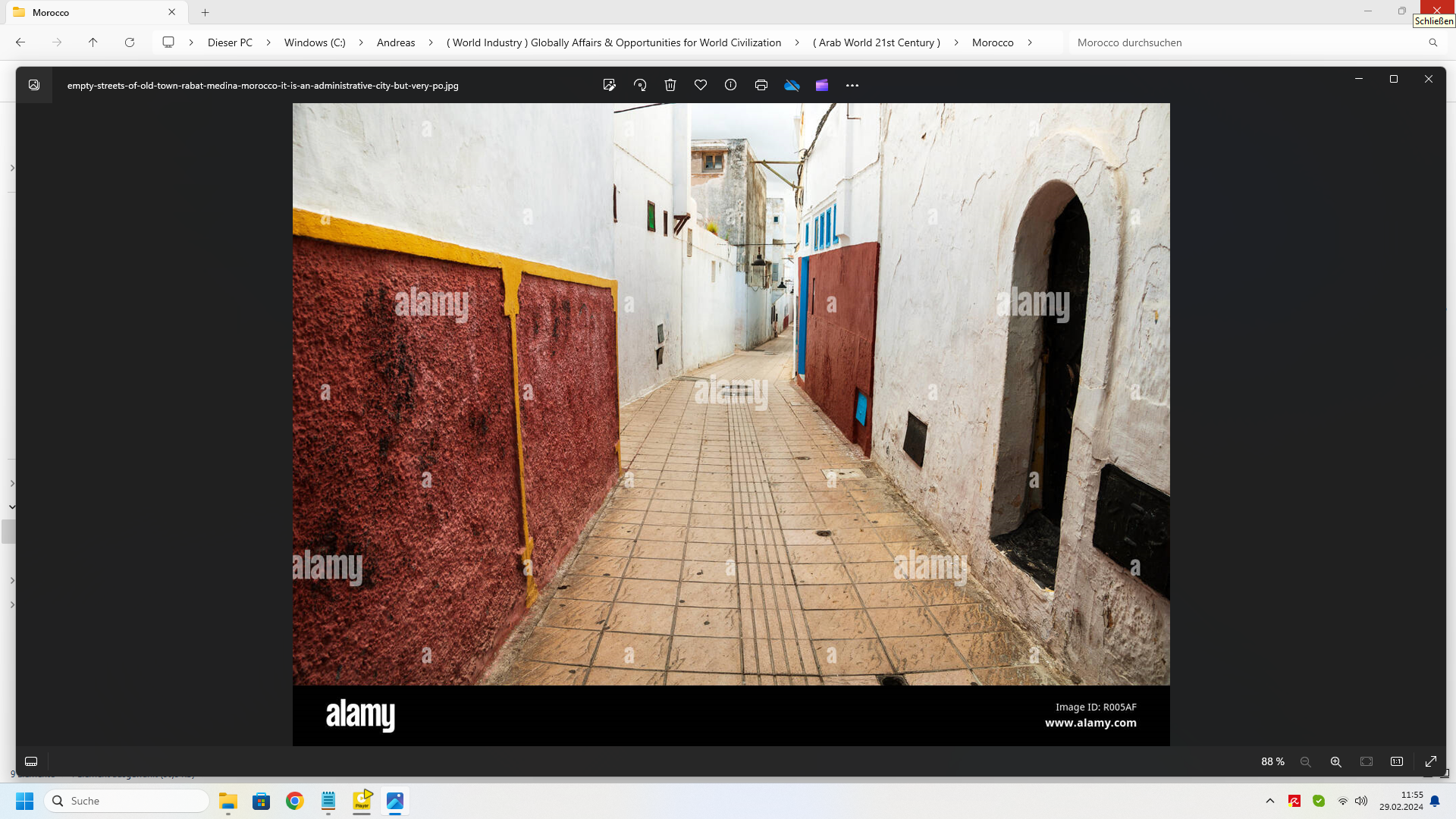1456x819 pixels.
Task: Open the notification bell in the taskbar
Action: (x=1435, y=801)
